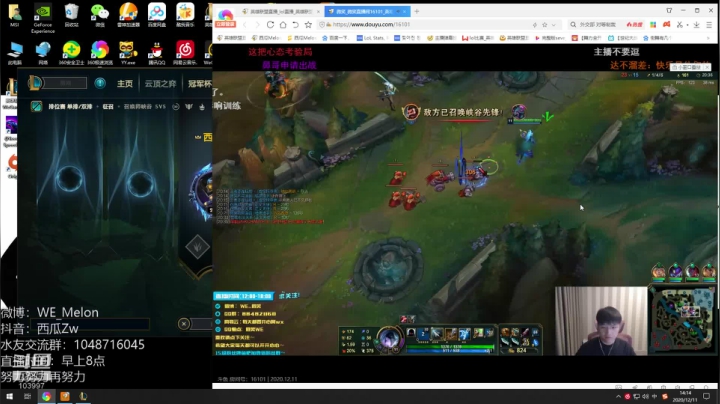Open the Recycle Bin (回收站) desktop icon
This screenshot has width=720, height=404.
71,16
